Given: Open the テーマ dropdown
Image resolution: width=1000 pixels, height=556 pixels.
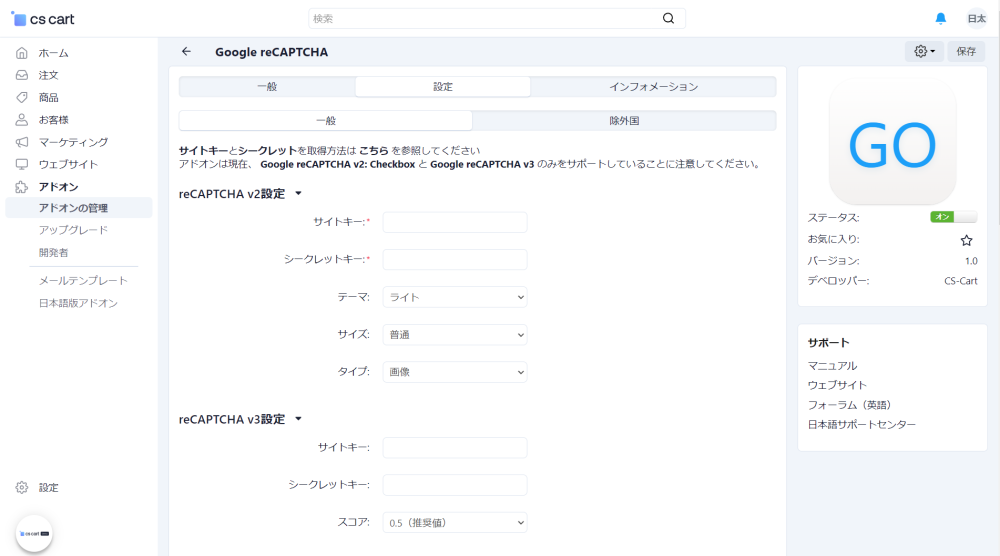Looking at the screenshot, I should [455, 297].
